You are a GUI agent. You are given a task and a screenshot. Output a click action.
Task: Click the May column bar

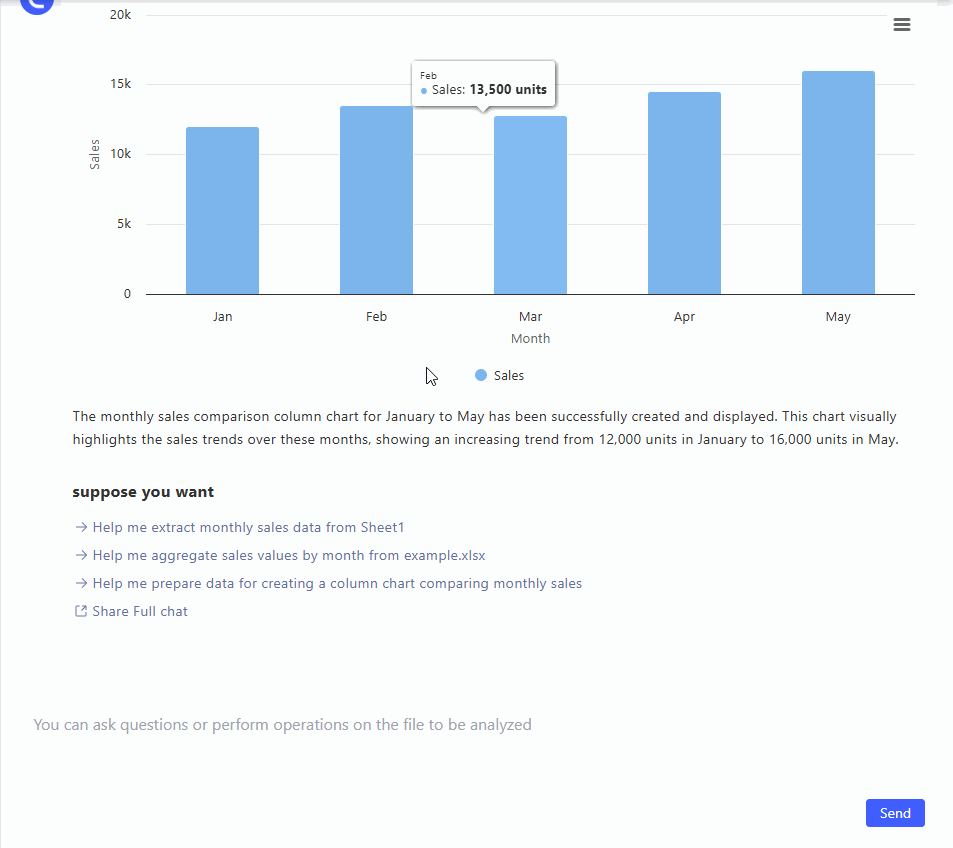pyautogui.click(x=838, y=183)
